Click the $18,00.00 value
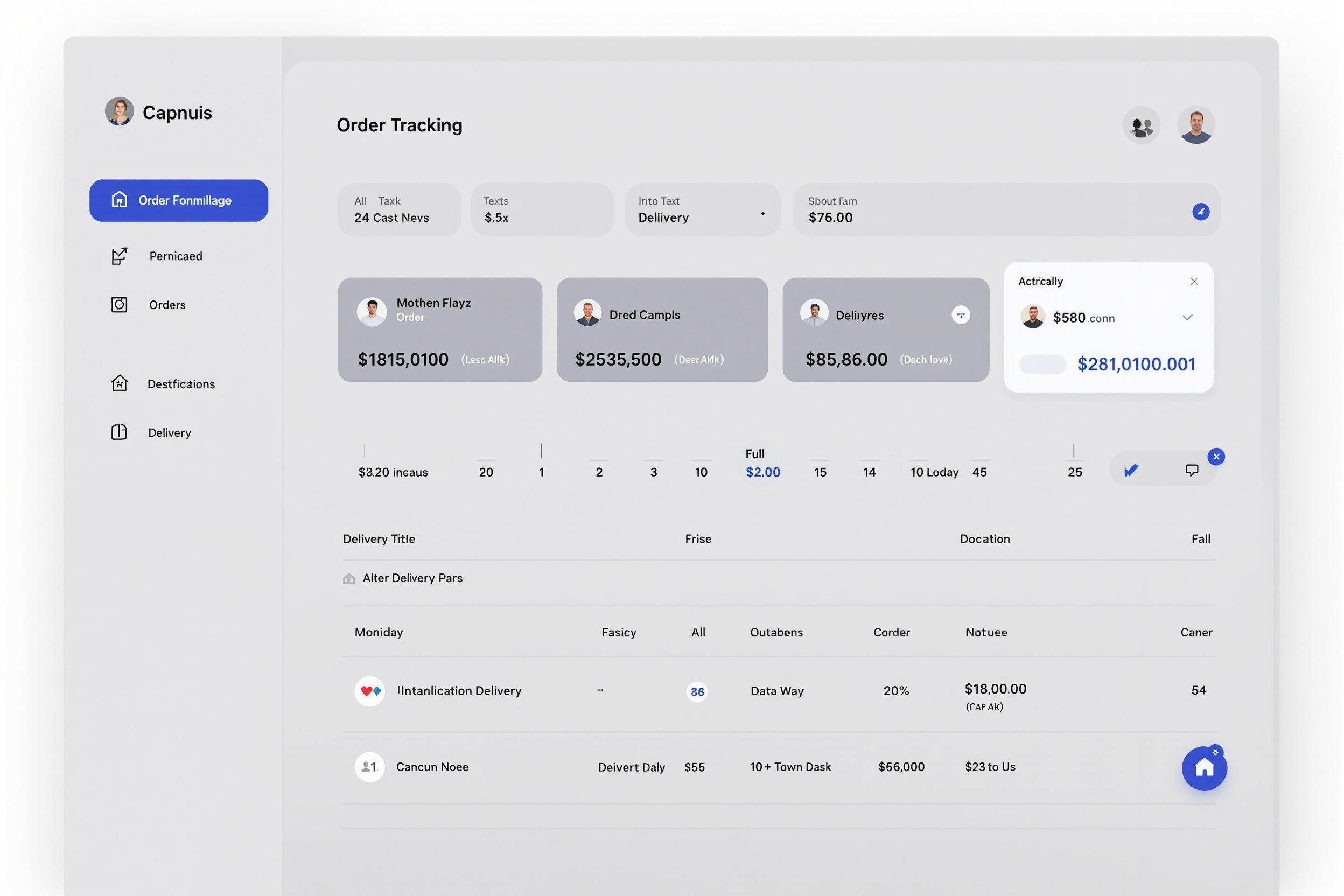 (x=996, y=689)
